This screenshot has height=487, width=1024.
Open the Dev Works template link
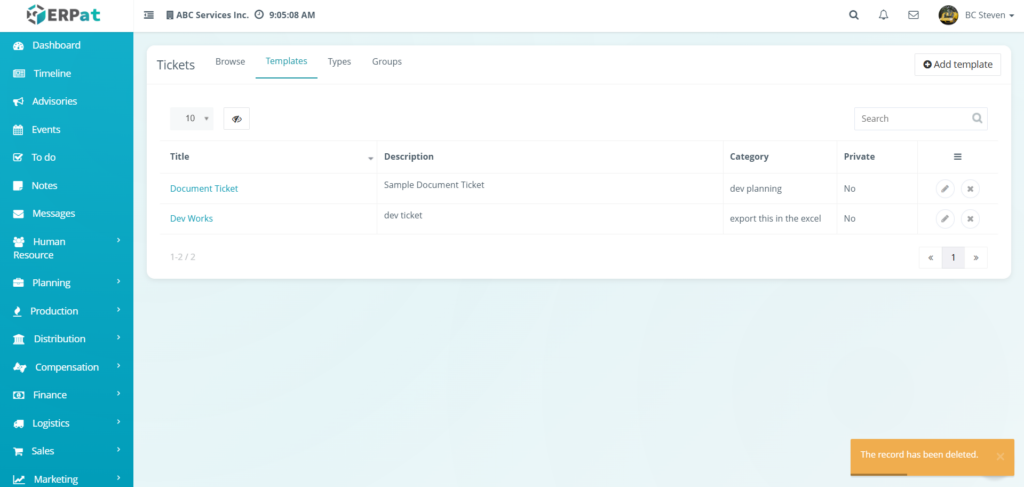[x=191, y=218]
